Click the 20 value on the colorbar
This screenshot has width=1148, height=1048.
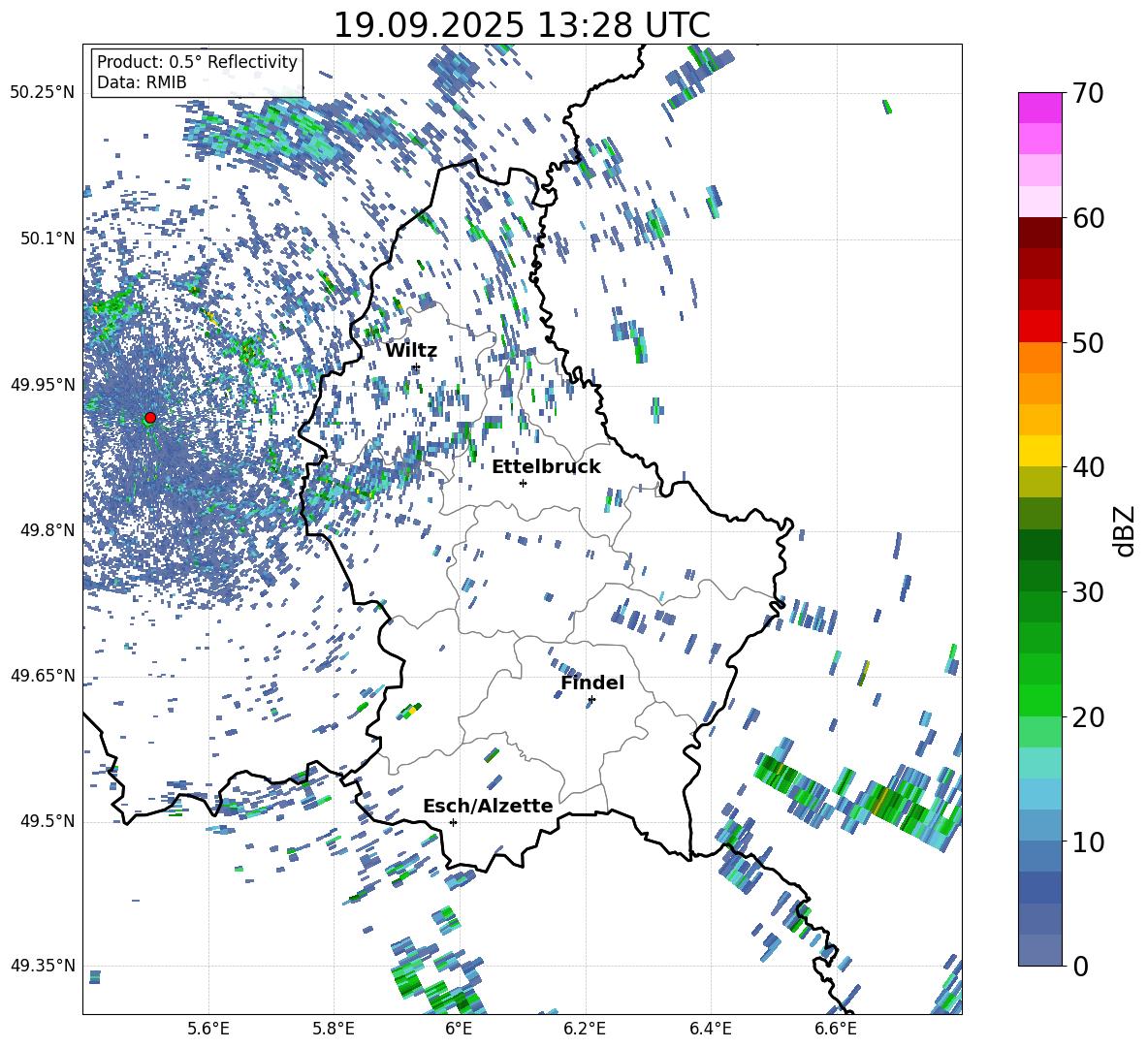point(1088,717)
